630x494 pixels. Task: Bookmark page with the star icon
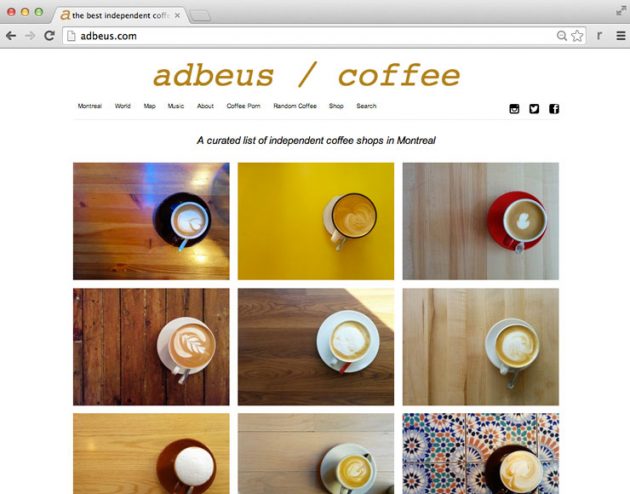[x=577, y=36]
